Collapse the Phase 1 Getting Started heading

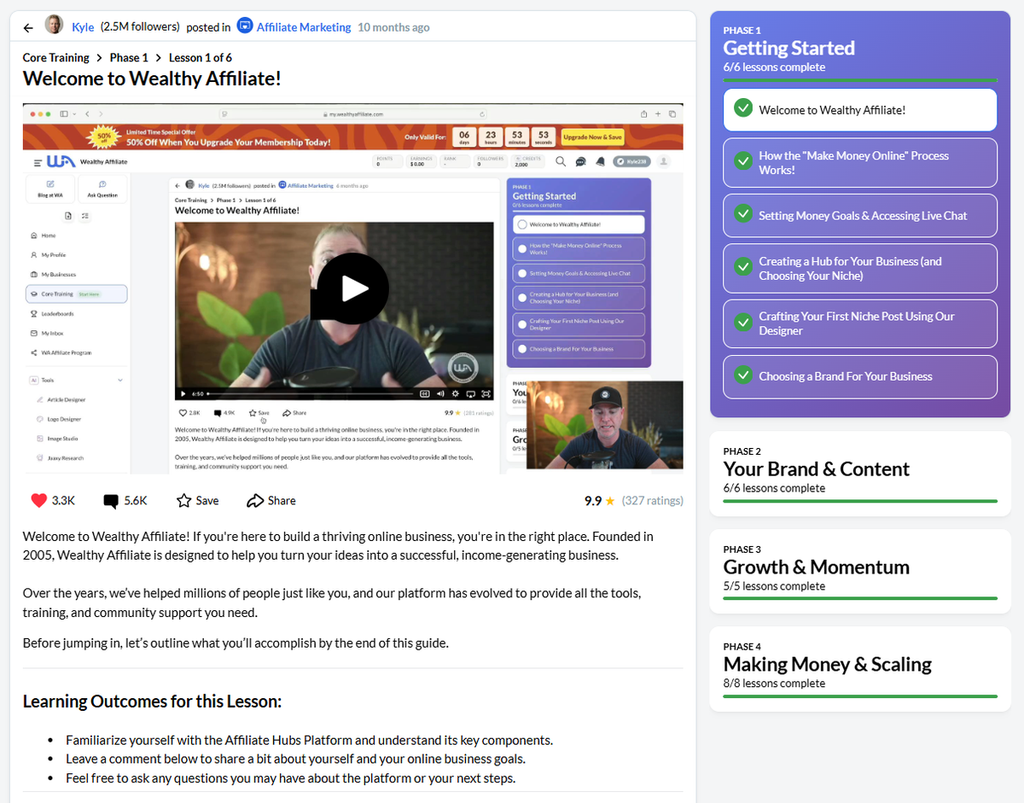(788, 48)
